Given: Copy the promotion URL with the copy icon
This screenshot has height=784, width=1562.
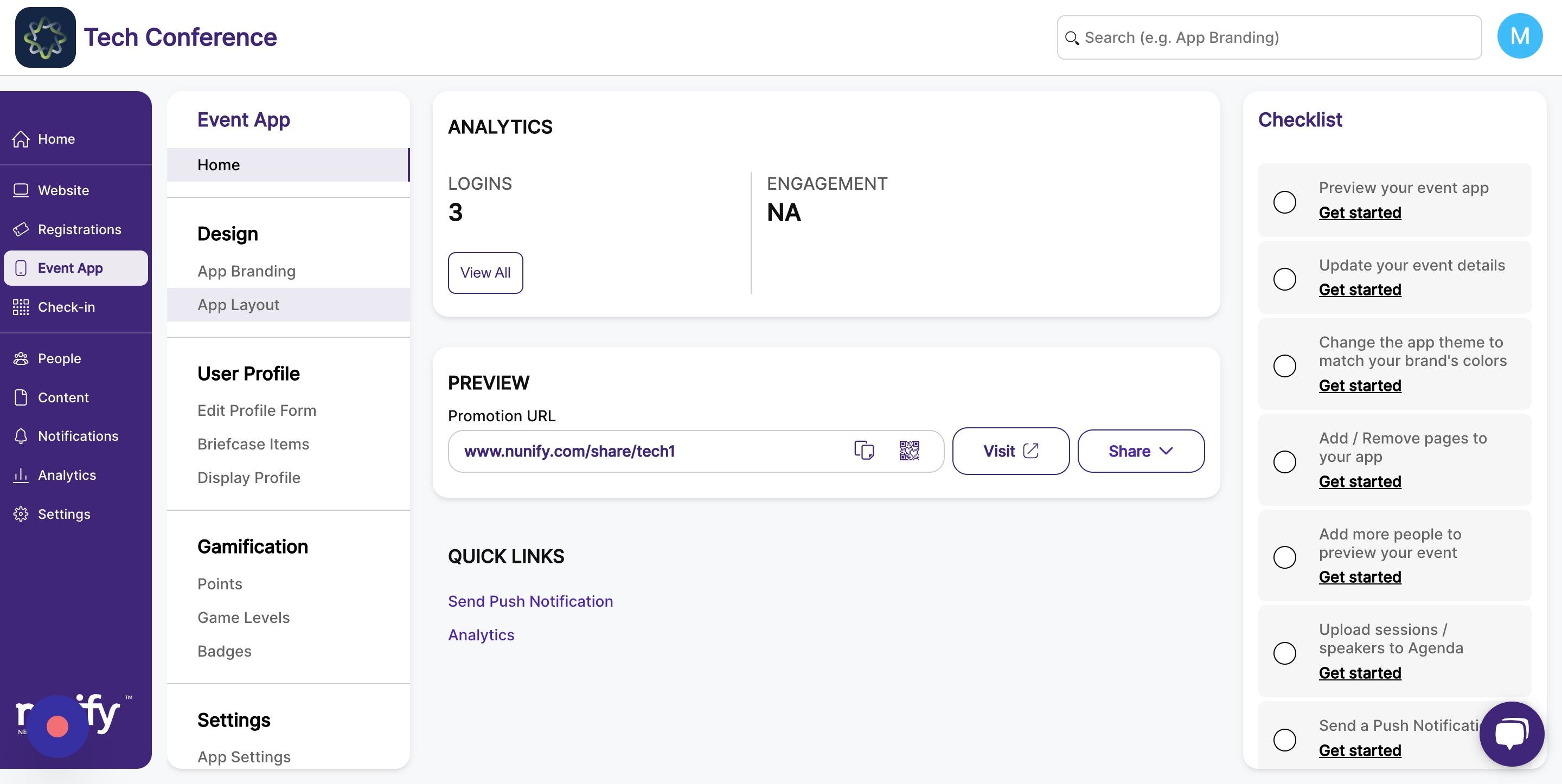Looking at the screenshot, I should click(864, 451).
